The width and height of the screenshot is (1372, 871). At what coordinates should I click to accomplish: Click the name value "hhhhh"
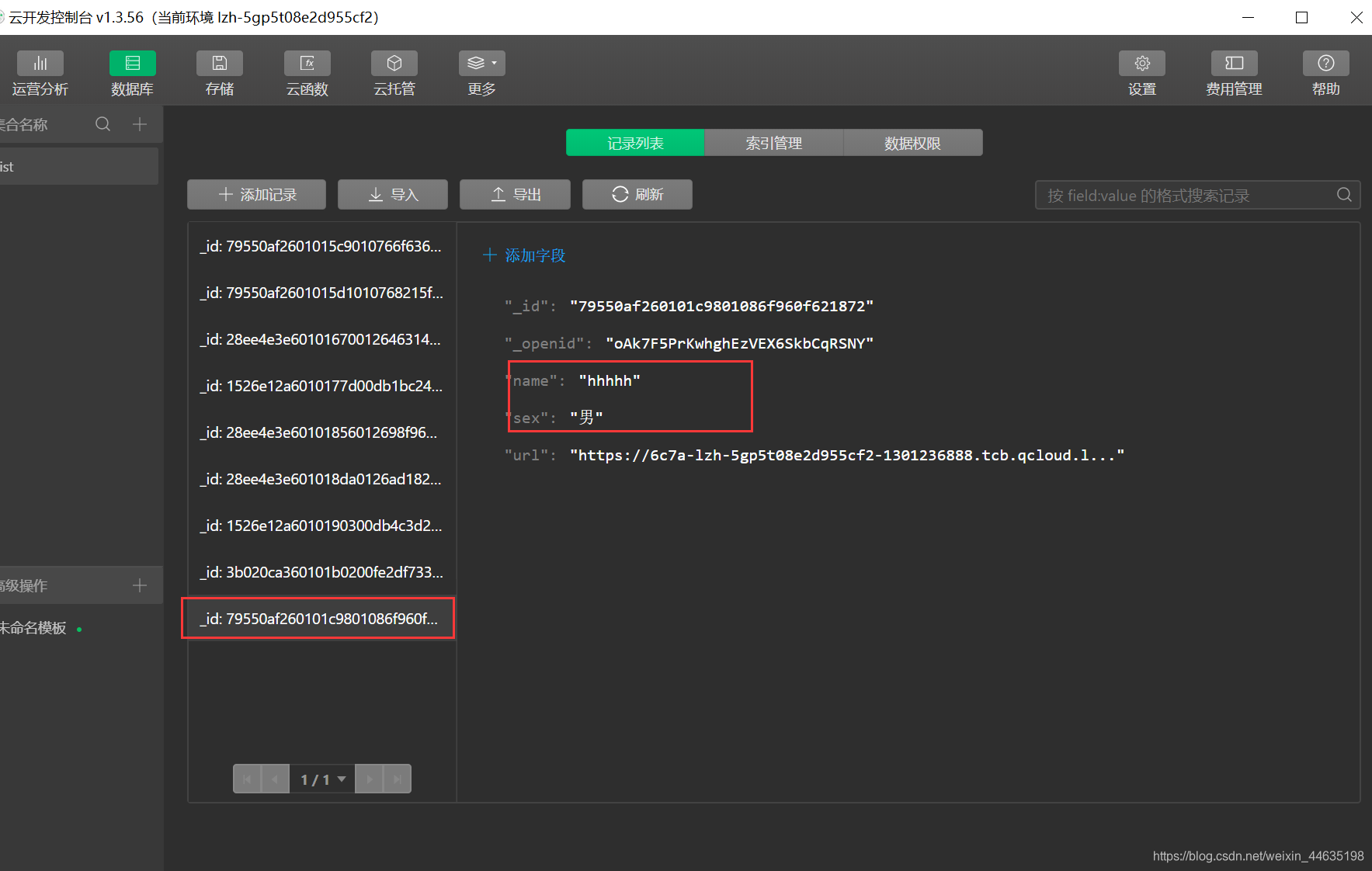click(x=610, y=381)
